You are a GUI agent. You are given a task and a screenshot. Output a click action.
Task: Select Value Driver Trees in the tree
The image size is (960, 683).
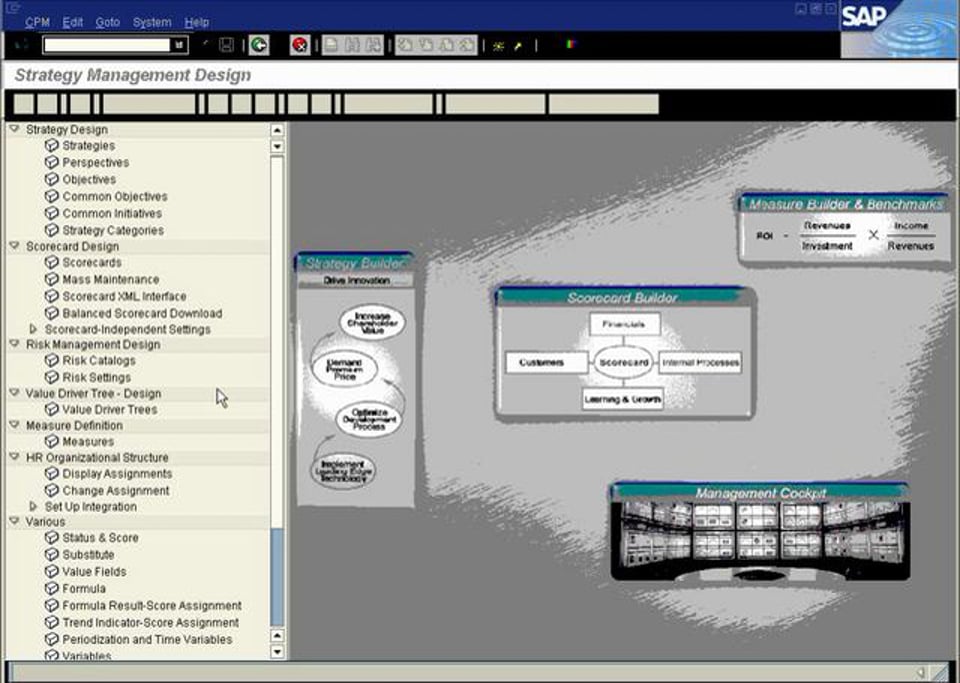109,410
